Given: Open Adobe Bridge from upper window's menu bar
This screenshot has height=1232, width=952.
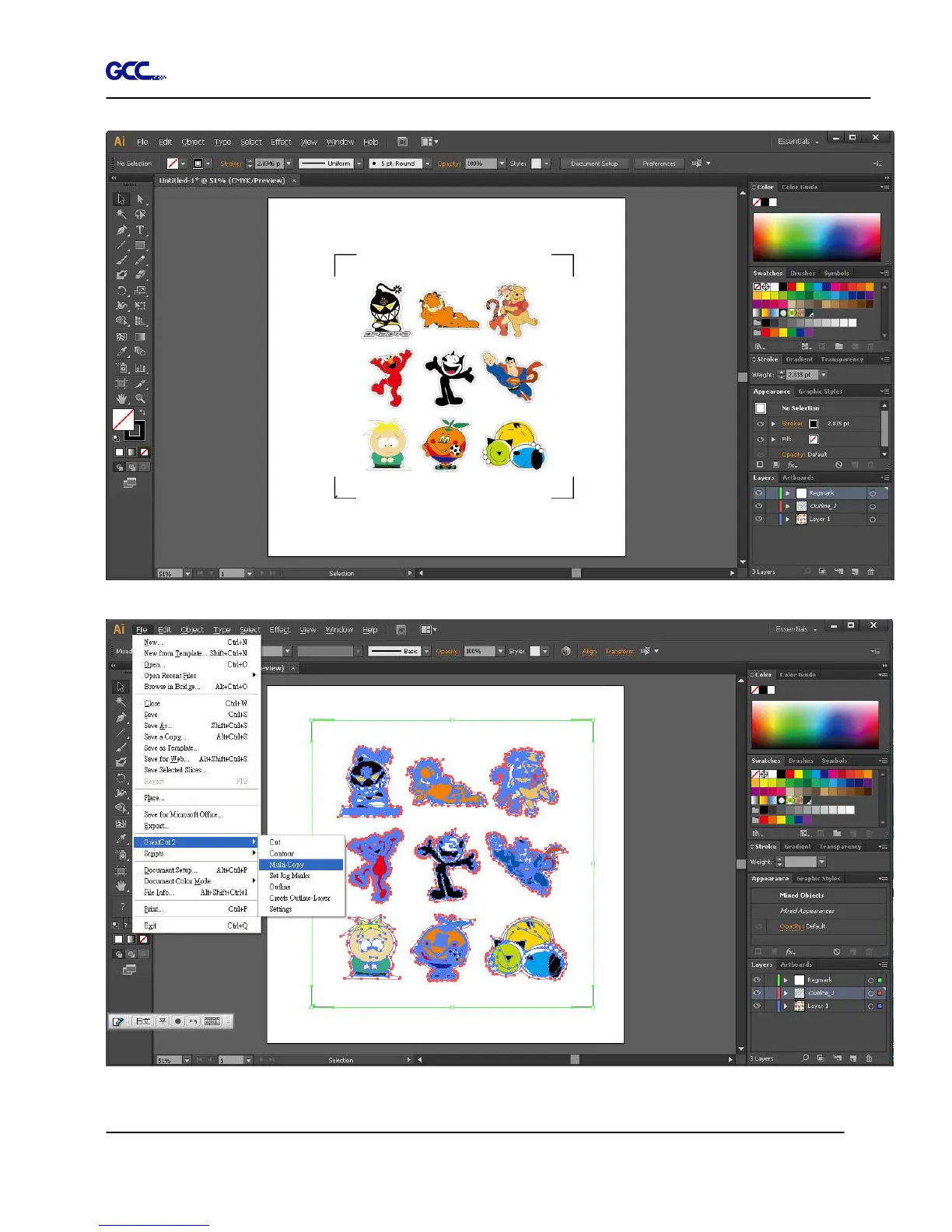Looking at the screenshot, I should [x=402, y=142].
